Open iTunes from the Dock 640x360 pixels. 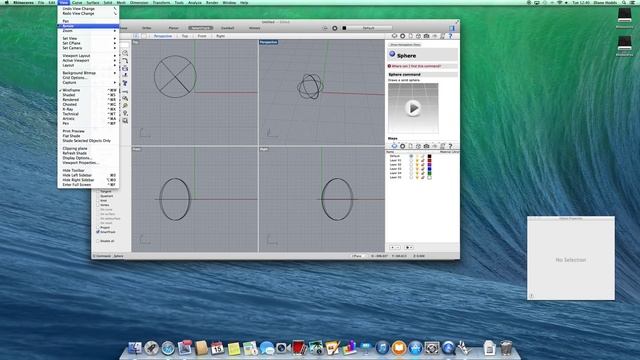[382, 348]
